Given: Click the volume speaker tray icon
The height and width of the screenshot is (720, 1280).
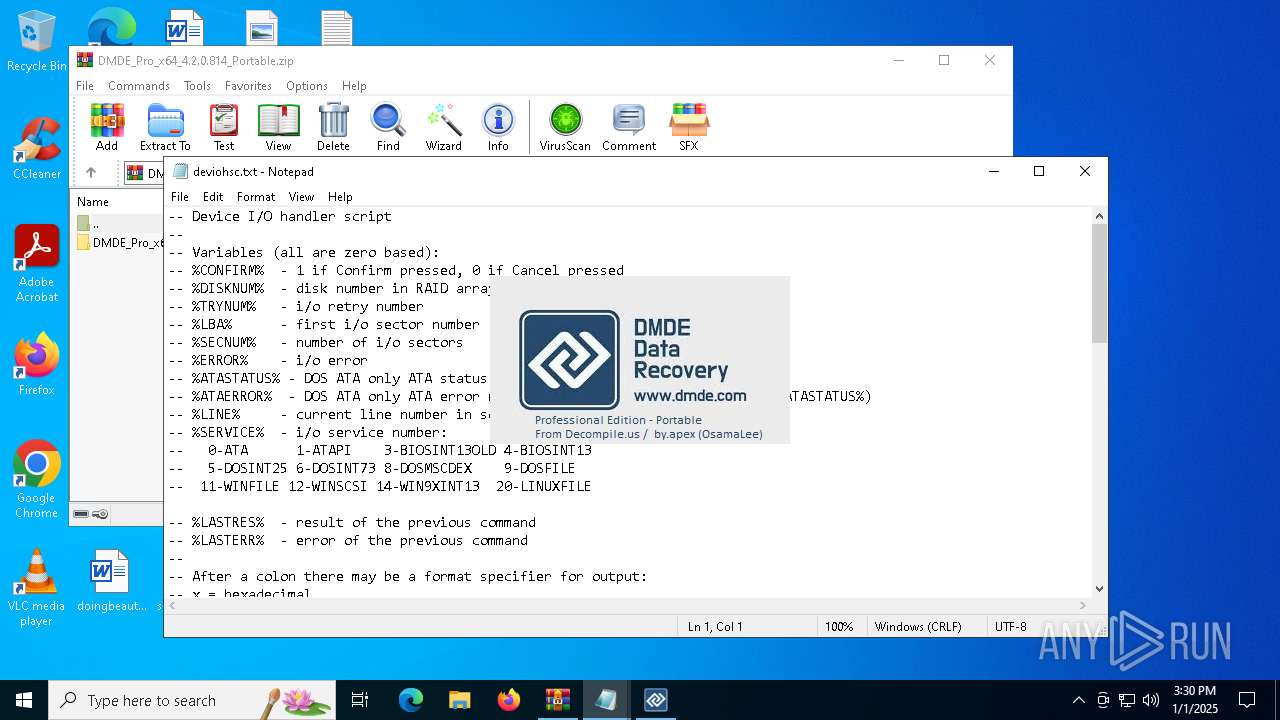Looking at the screenshot, I should click(1151, 700).
